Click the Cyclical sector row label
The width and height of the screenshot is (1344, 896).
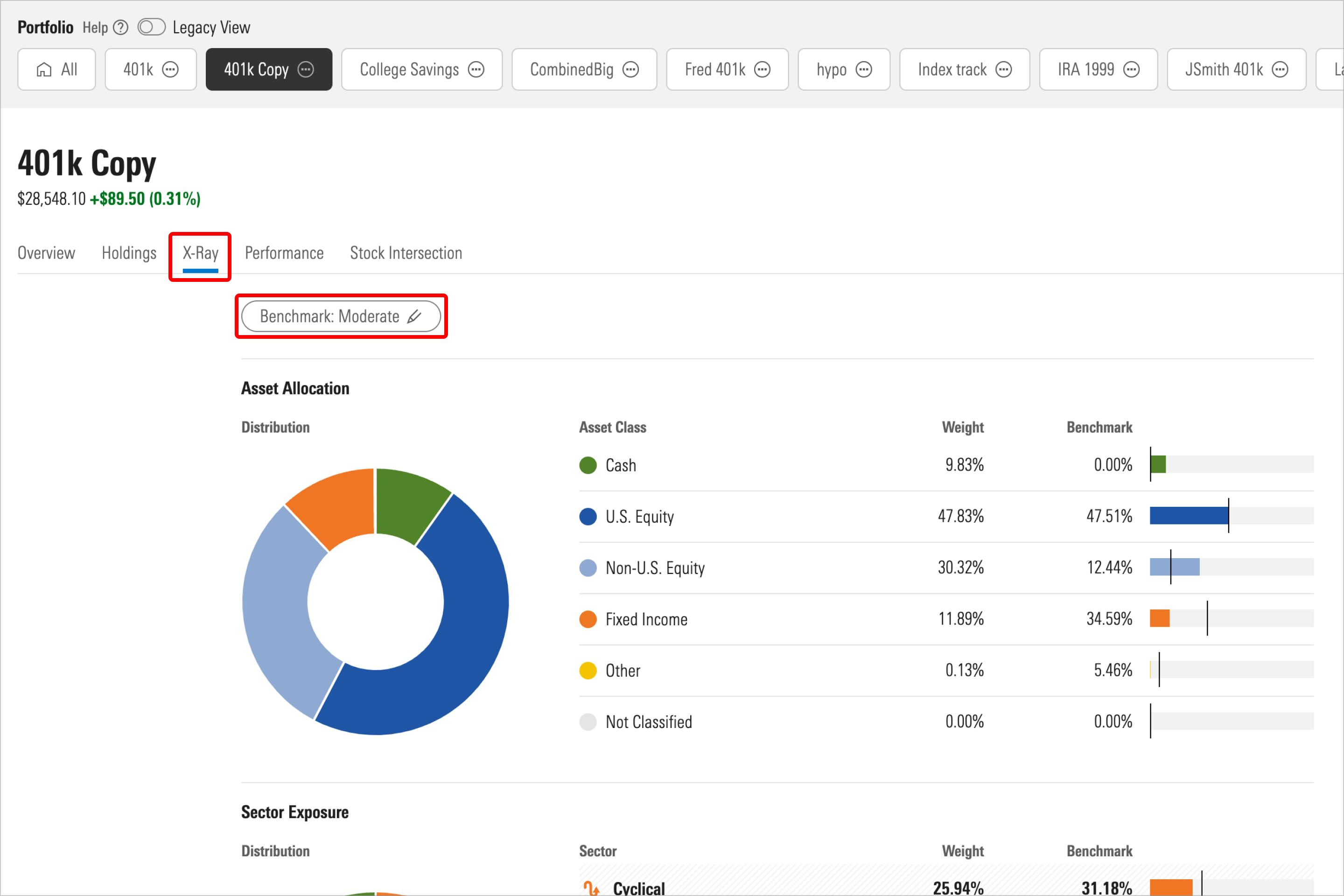[639, 888]
